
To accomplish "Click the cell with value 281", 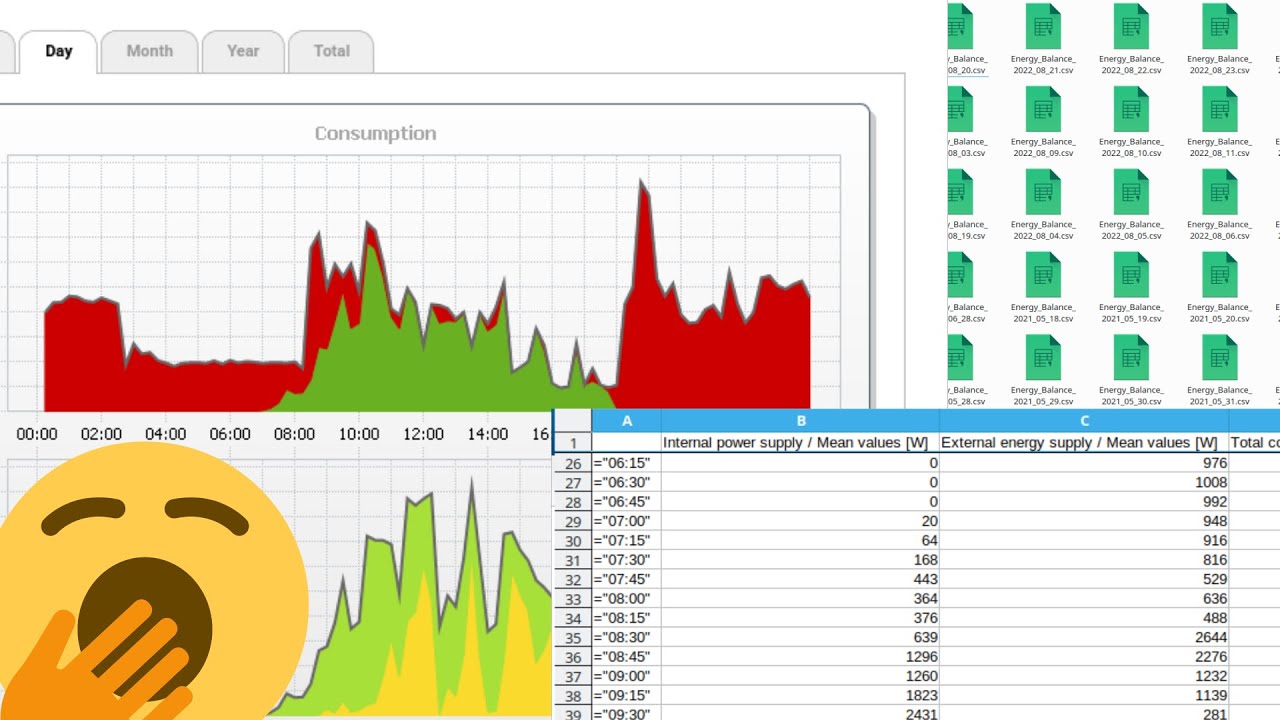I will coord(1084,713).
